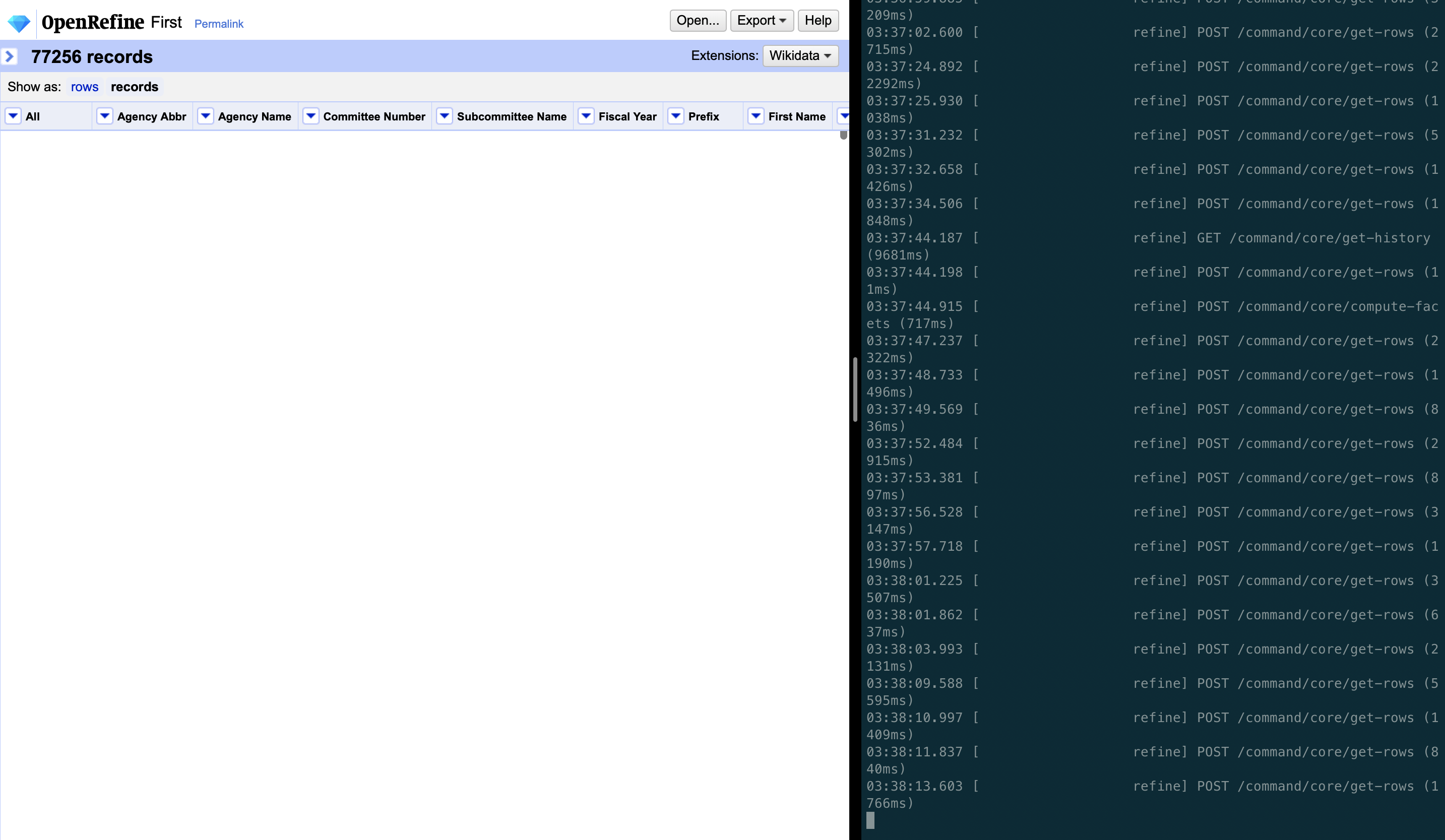The height and width of the screenshot is (840, 1445).
Task: Click the Committee Number column header label
Action: pyautogui.click(x=374, y=116)
